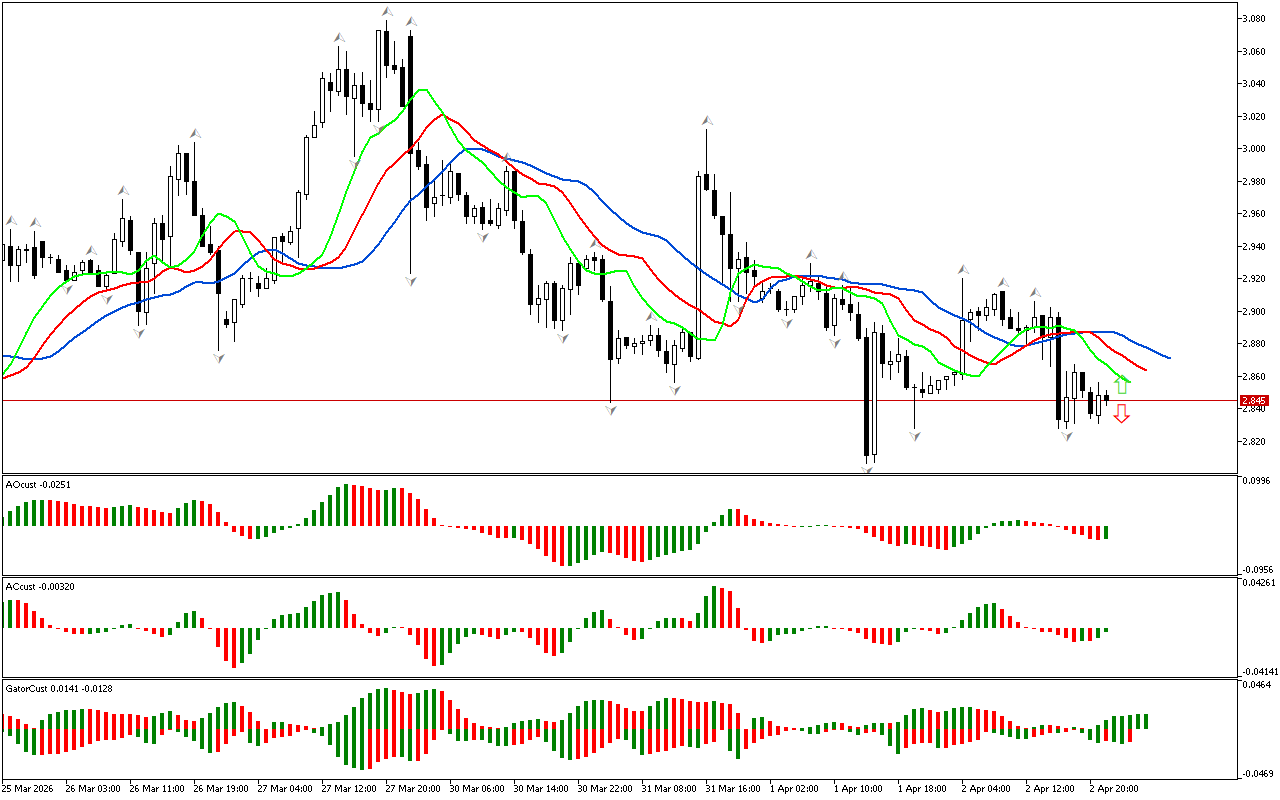Select the AOcust indicator label

36,485
